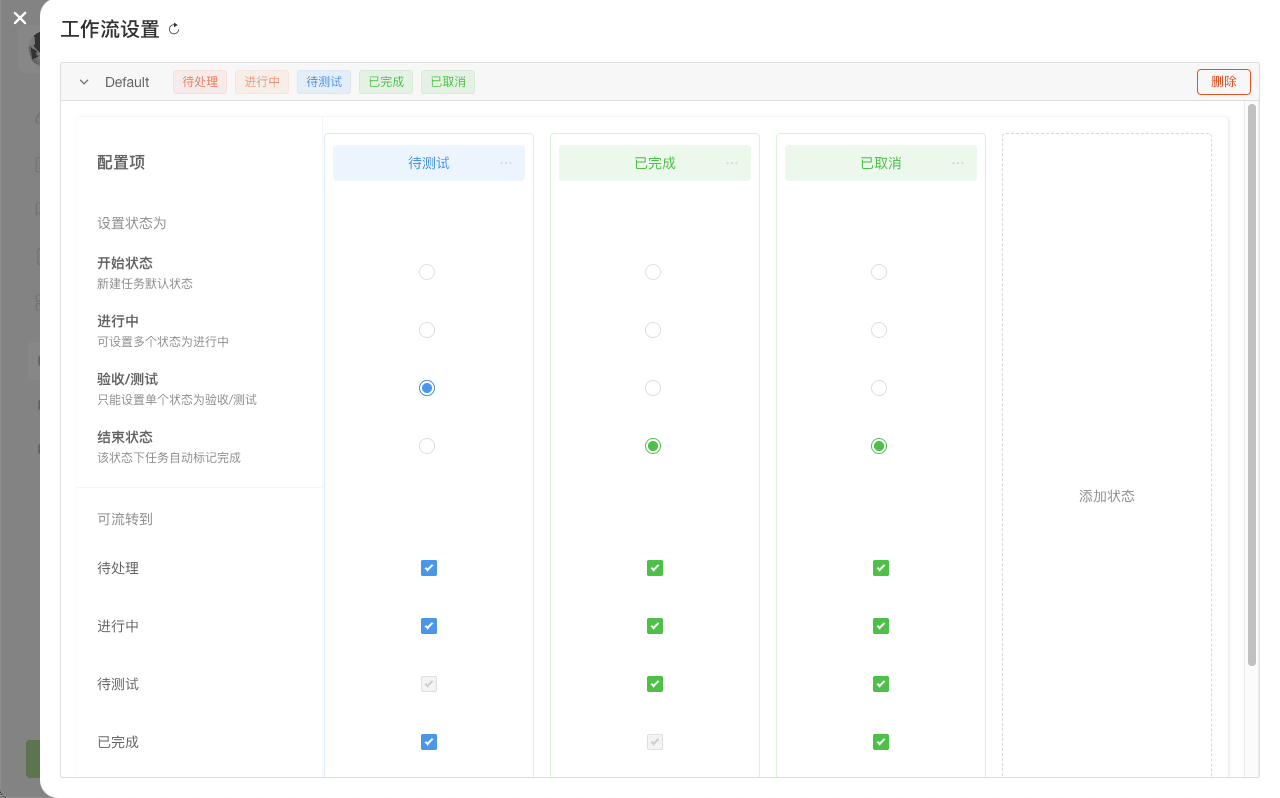Open the more options menu for 待测试
Viewport: 1280px width, 798px height.
pos(506,163)
